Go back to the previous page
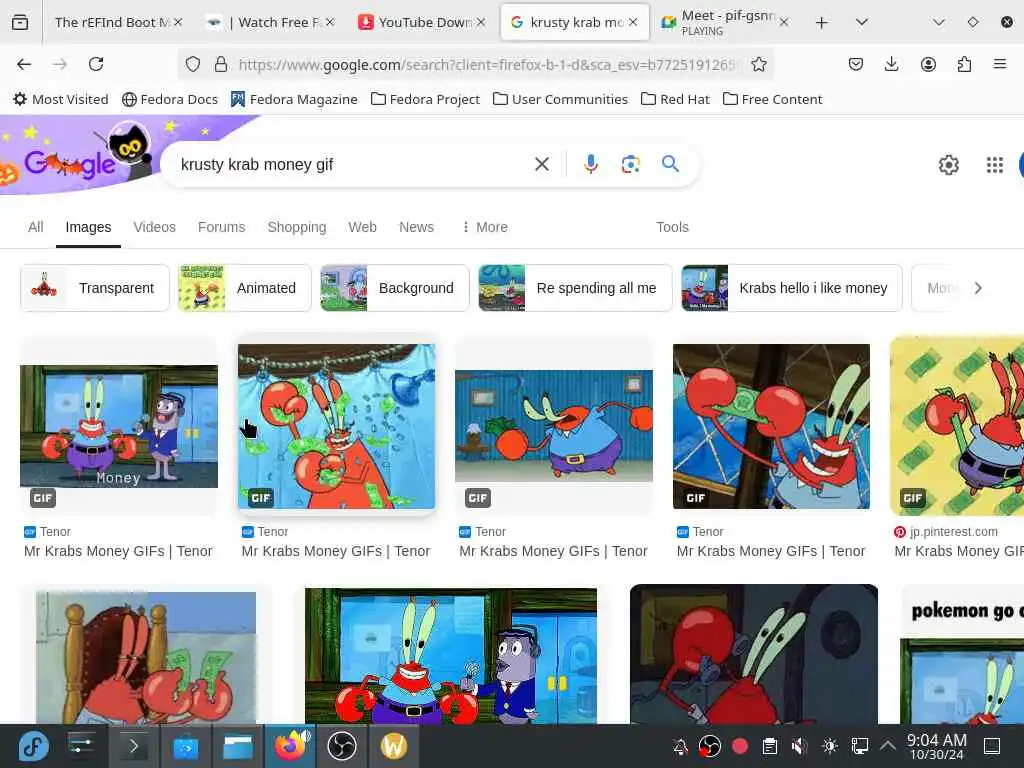The width and height of the screenshot is (1024, 768). pos(24,64)
